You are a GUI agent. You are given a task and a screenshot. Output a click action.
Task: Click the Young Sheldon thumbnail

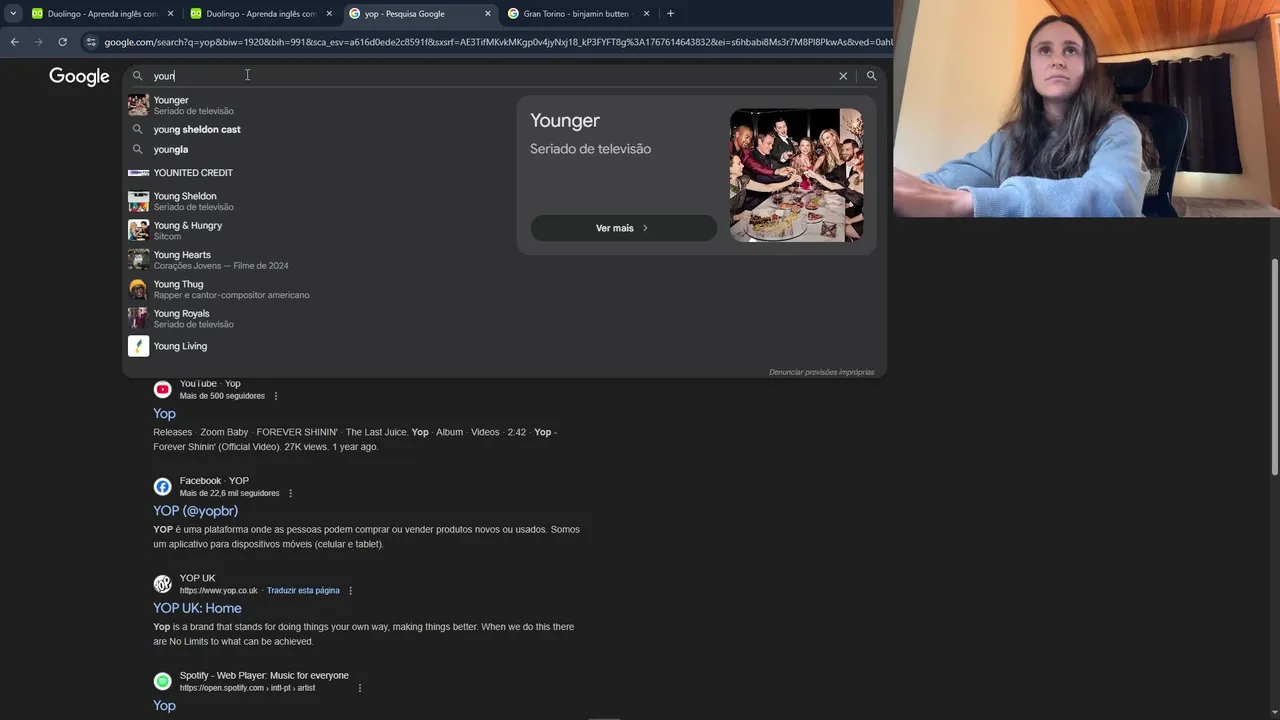pos(138,201)
